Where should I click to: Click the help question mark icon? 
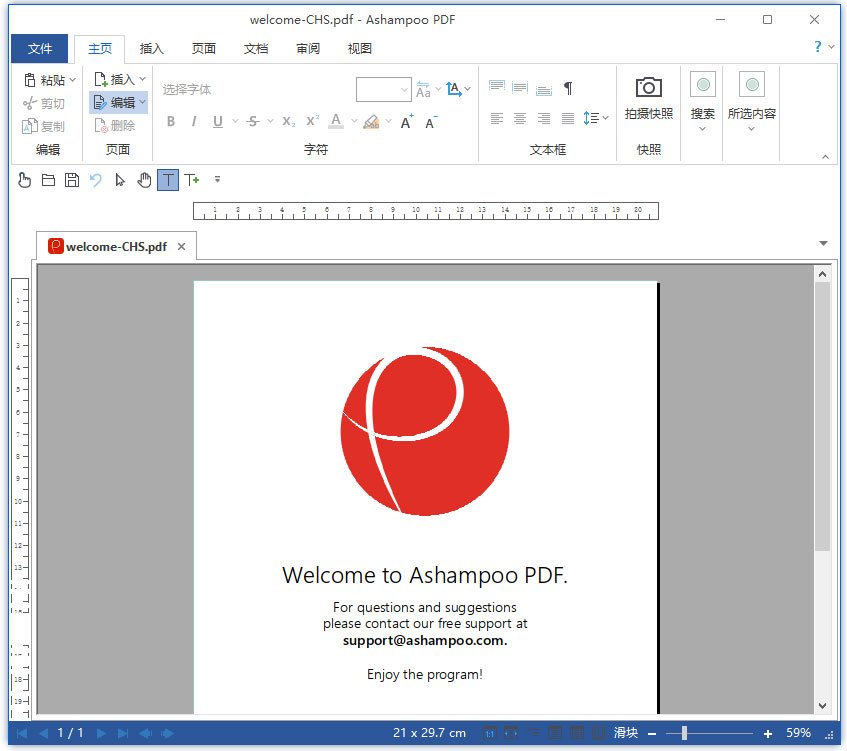818,46
